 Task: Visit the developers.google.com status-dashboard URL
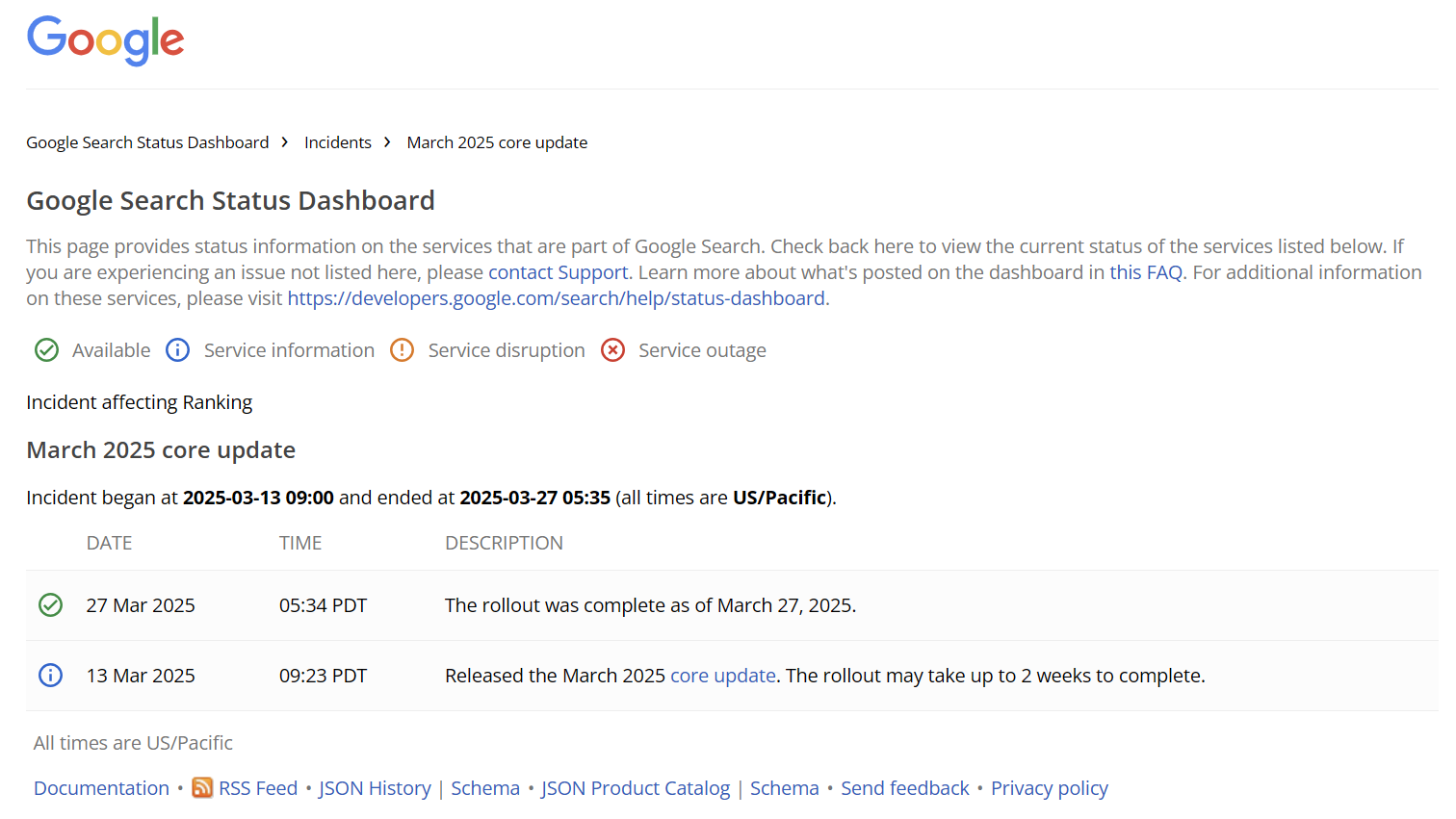click(556, 298)
